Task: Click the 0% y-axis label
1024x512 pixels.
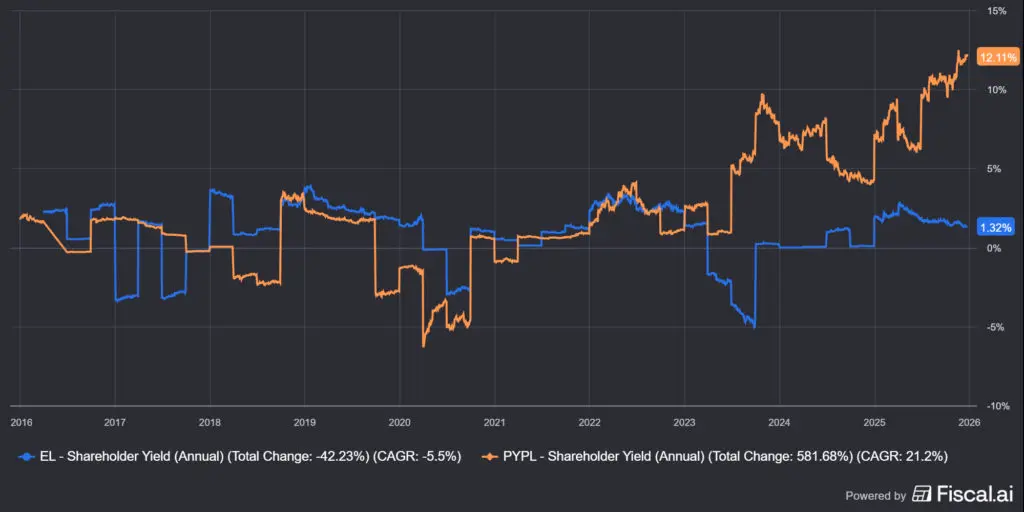Action: point(993,248)
